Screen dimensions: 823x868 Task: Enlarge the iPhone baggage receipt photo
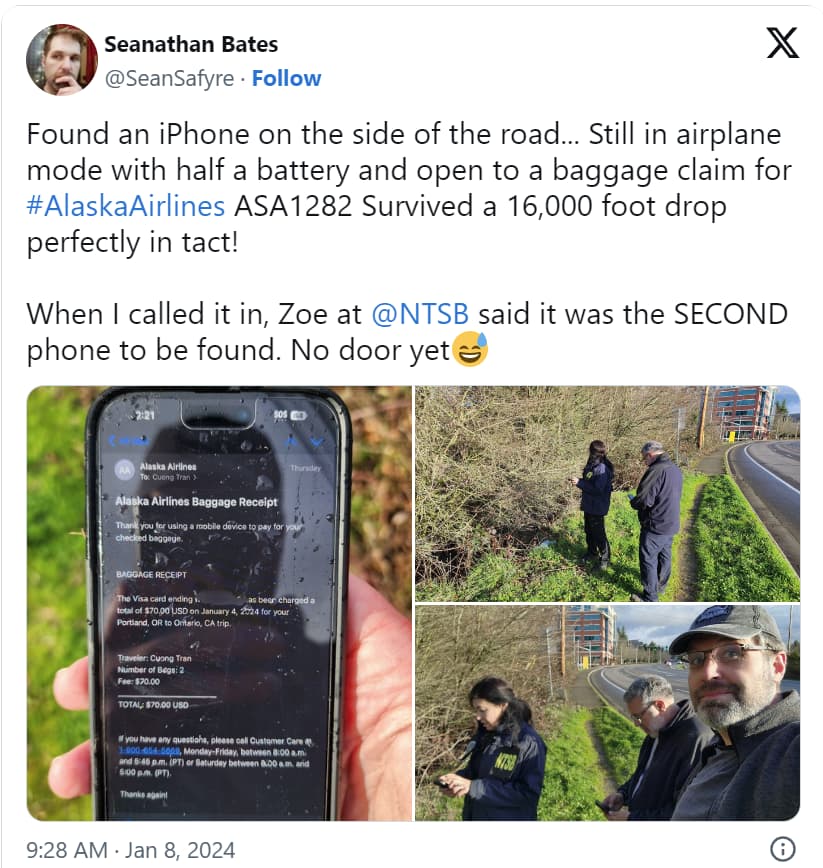[219, 603]
